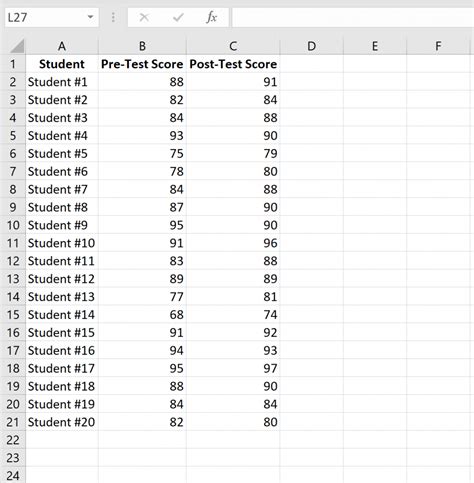474x483 pixels.
Task: Select column E header
Action: (375, 46)
